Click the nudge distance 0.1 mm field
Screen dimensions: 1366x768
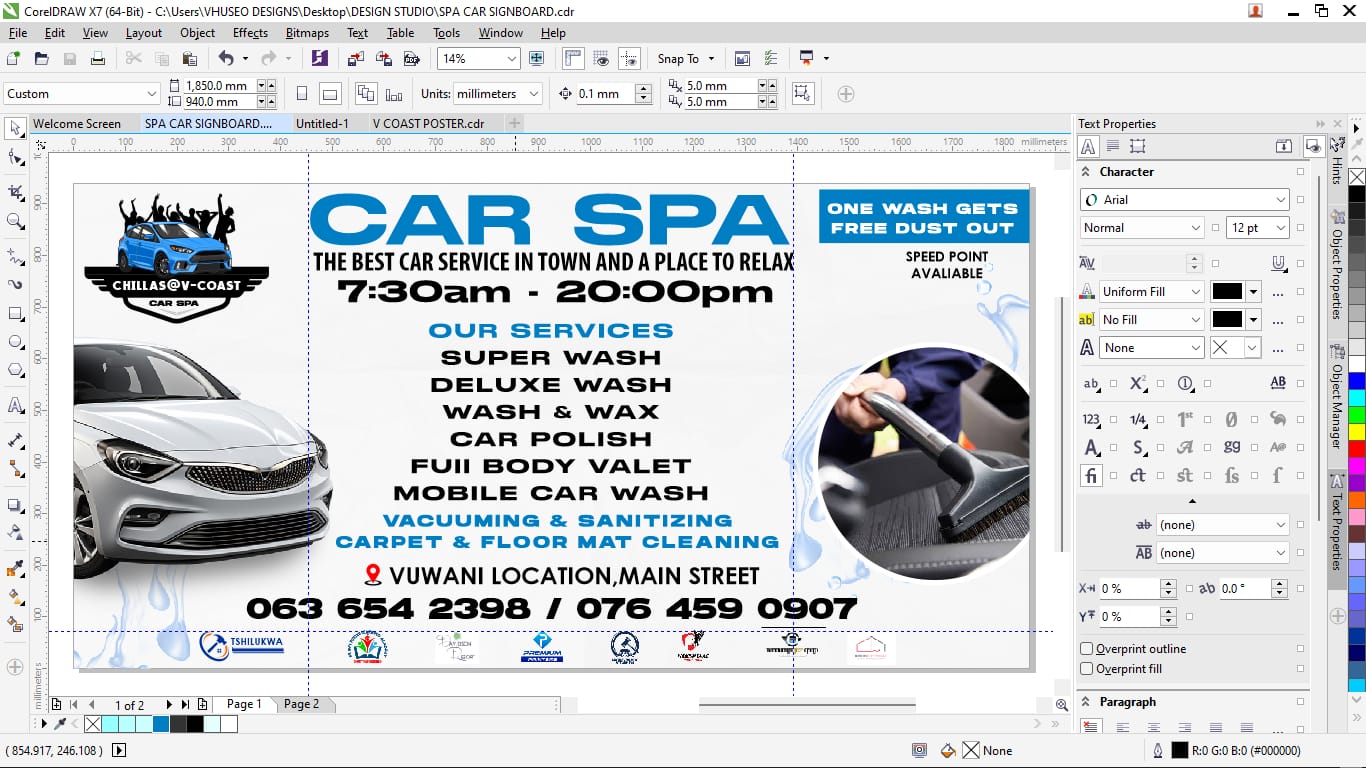coord(606,94)
